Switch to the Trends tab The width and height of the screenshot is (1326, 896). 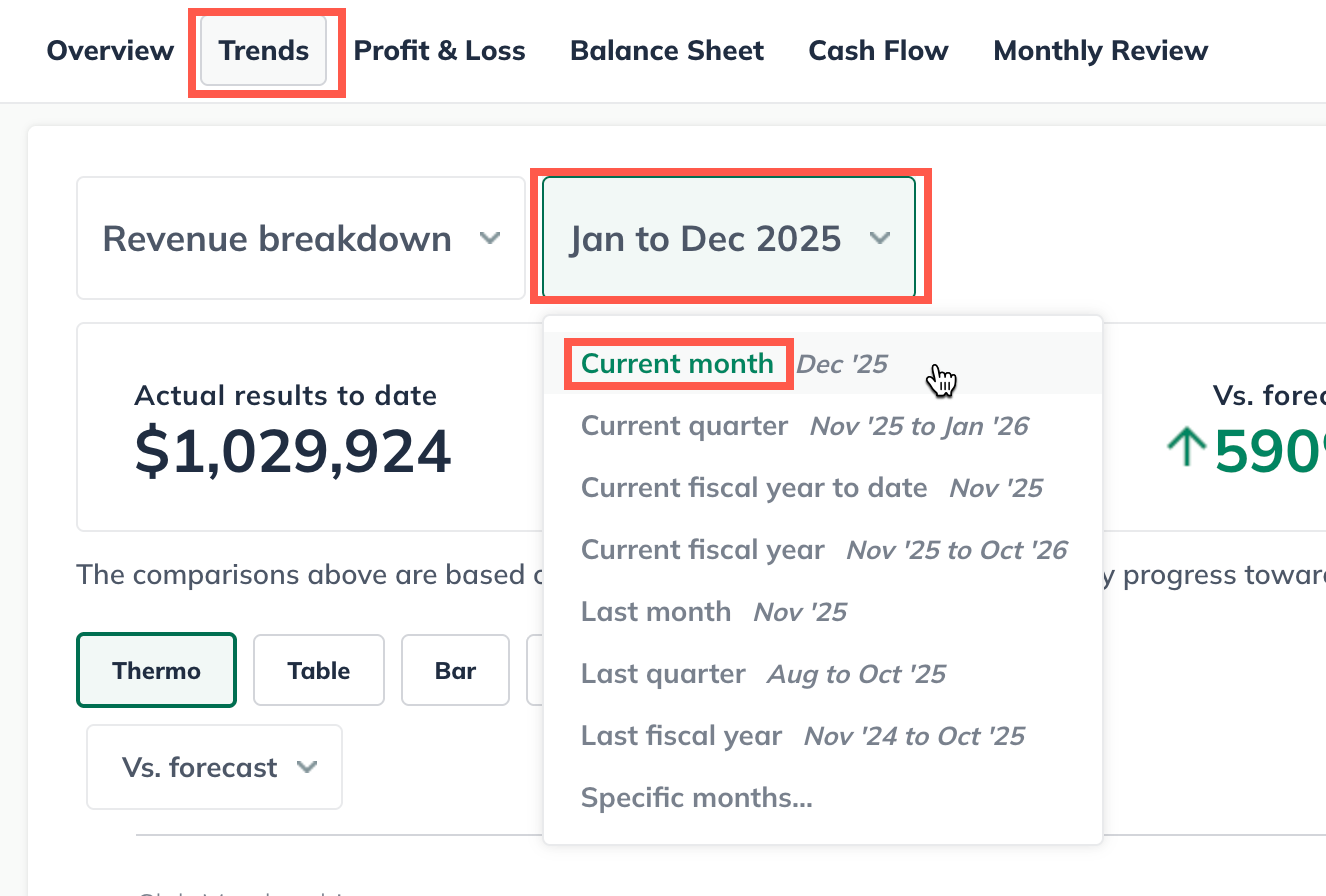point(264,51)
